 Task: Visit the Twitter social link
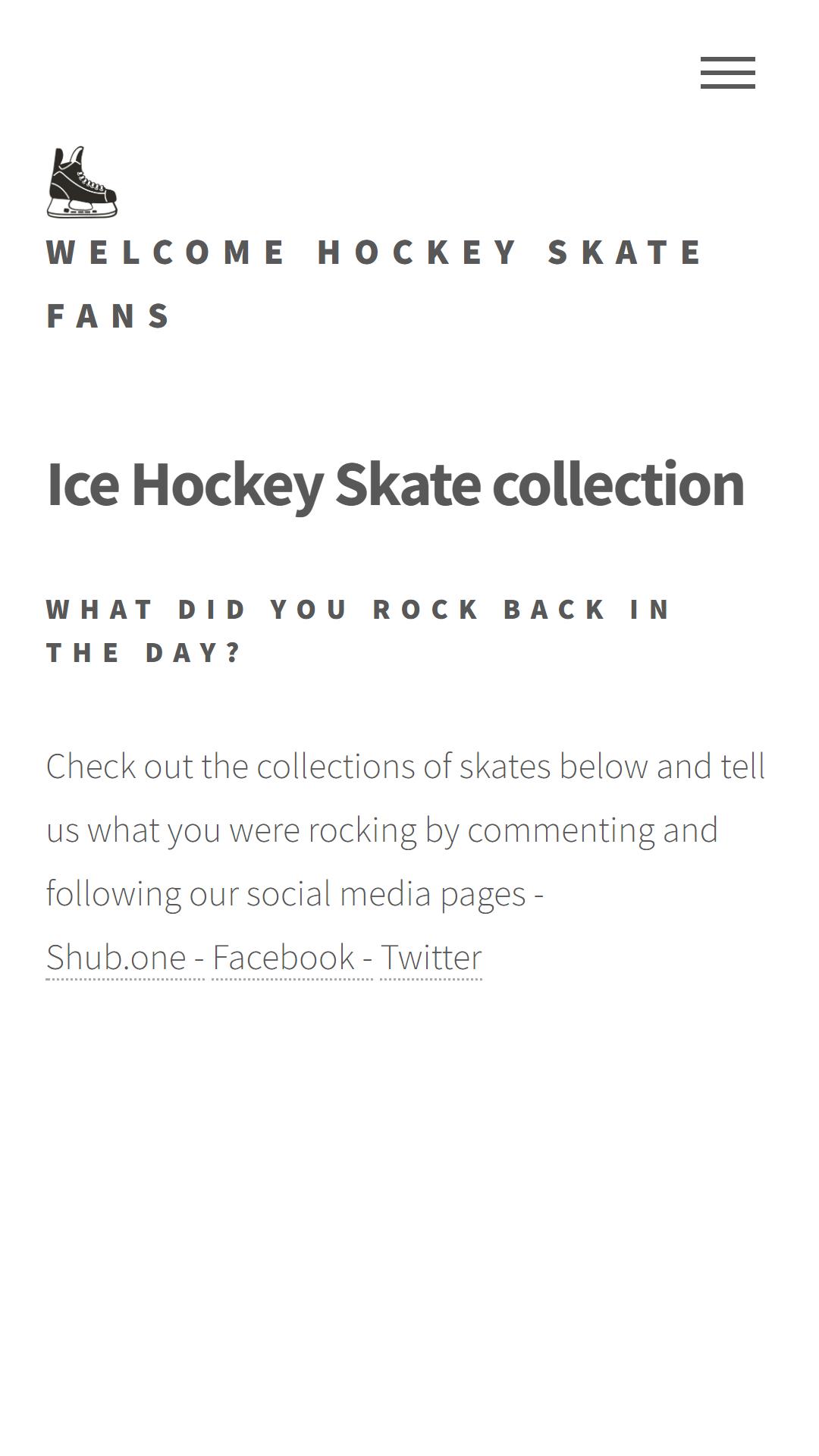pyautogui.click(x=431, y=957)
